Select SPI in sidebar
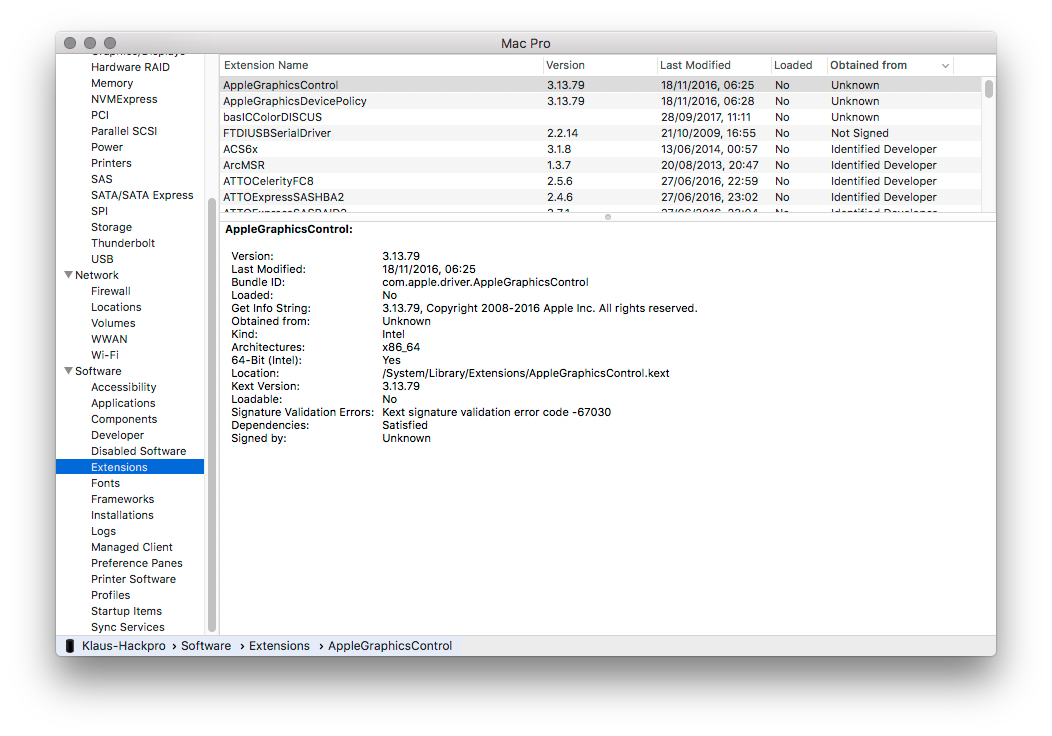 99,211
